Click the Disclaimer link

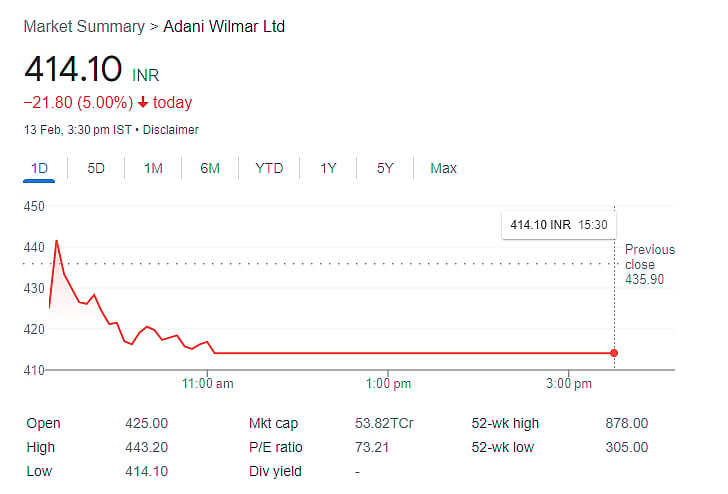pyautogui.click(x=170, y=130)
